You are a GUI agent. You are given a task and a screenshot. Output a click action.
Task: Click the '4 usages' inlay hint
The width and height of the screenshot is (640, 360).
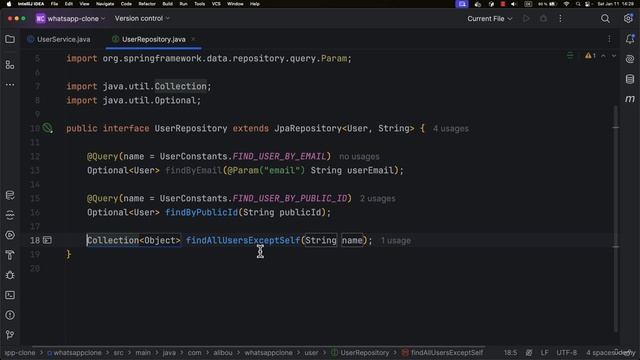451,129
